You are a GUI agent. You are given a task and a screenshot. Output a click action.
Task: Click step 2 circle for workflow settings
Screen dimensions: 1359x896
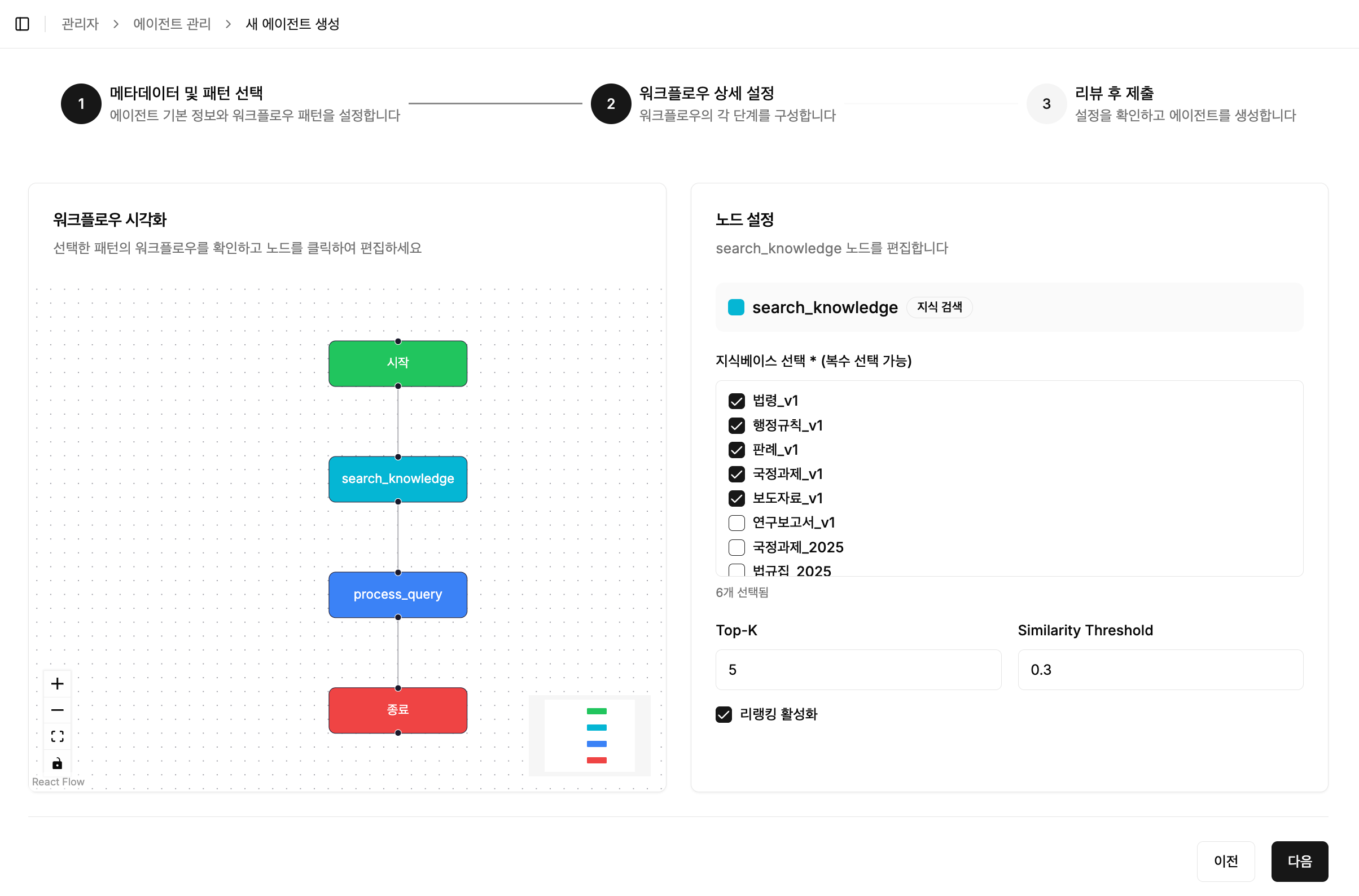pyautogui.click(x=610, y=104)
